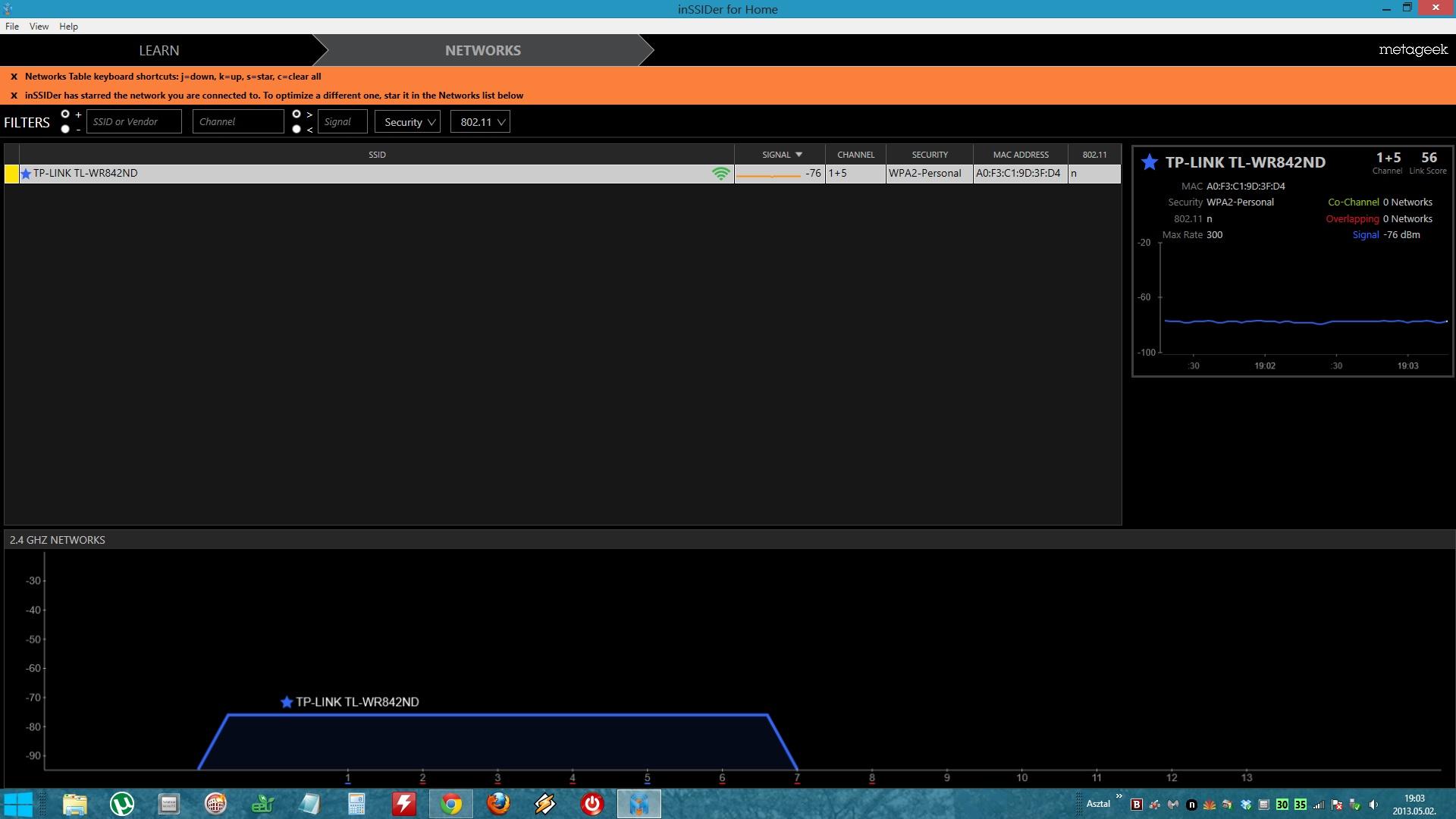Dismiss the keyboard shortcuts notification
This screenshot has width=1456, height=819.
click(14, 77)
